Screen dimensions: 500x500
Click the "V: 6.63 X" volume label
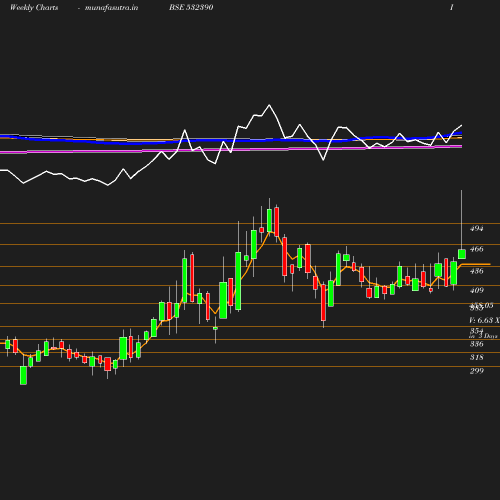pos(484,320)
